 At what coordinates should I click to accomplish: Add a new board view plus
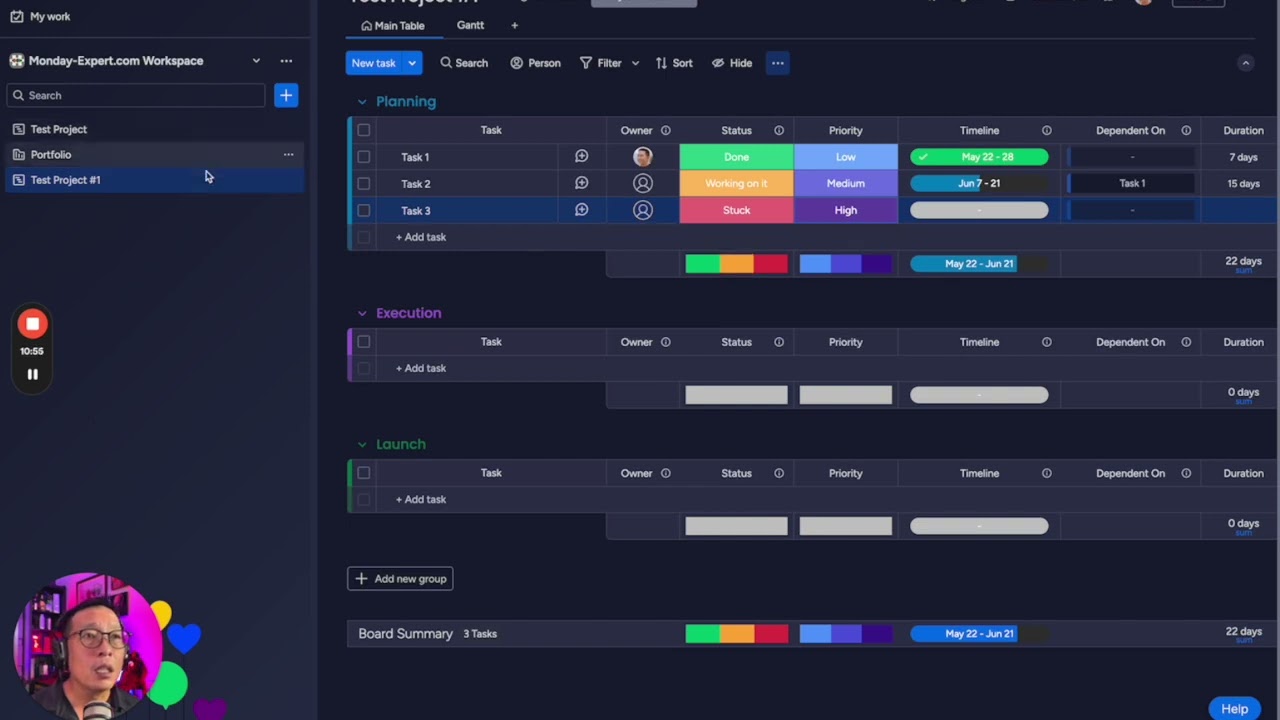pos(514,25)
